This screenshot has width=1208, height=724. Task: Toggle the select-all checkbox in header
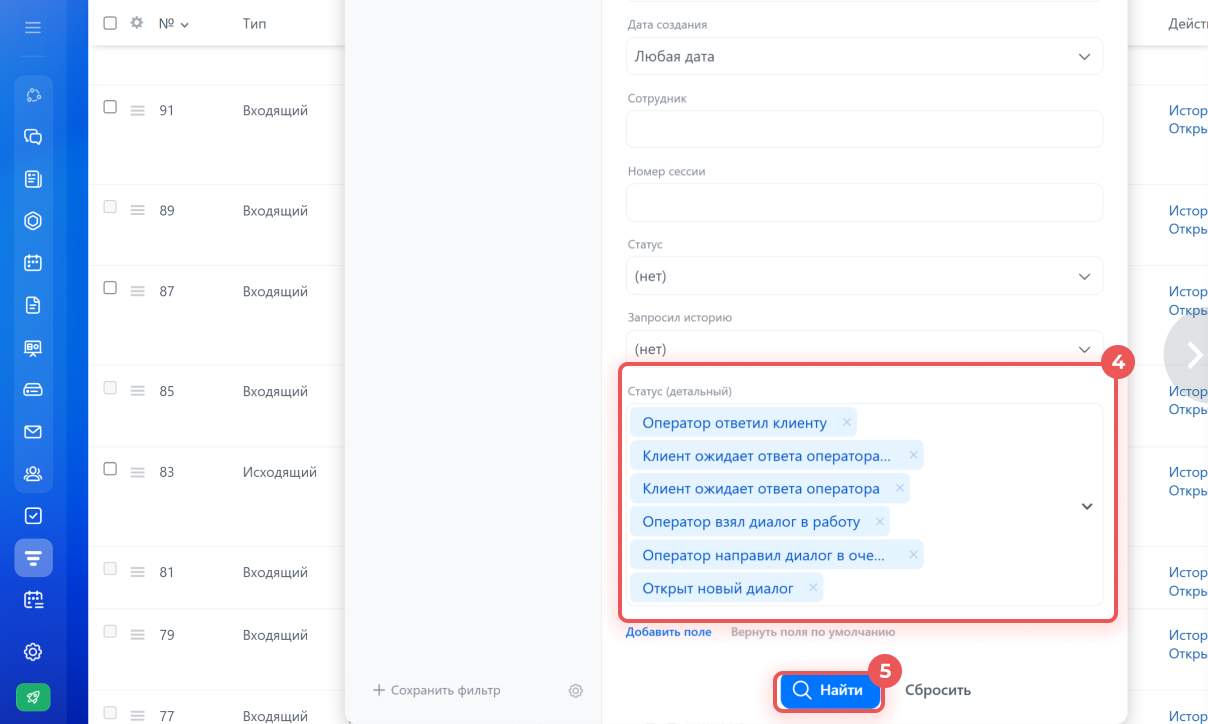coord(110,22)
